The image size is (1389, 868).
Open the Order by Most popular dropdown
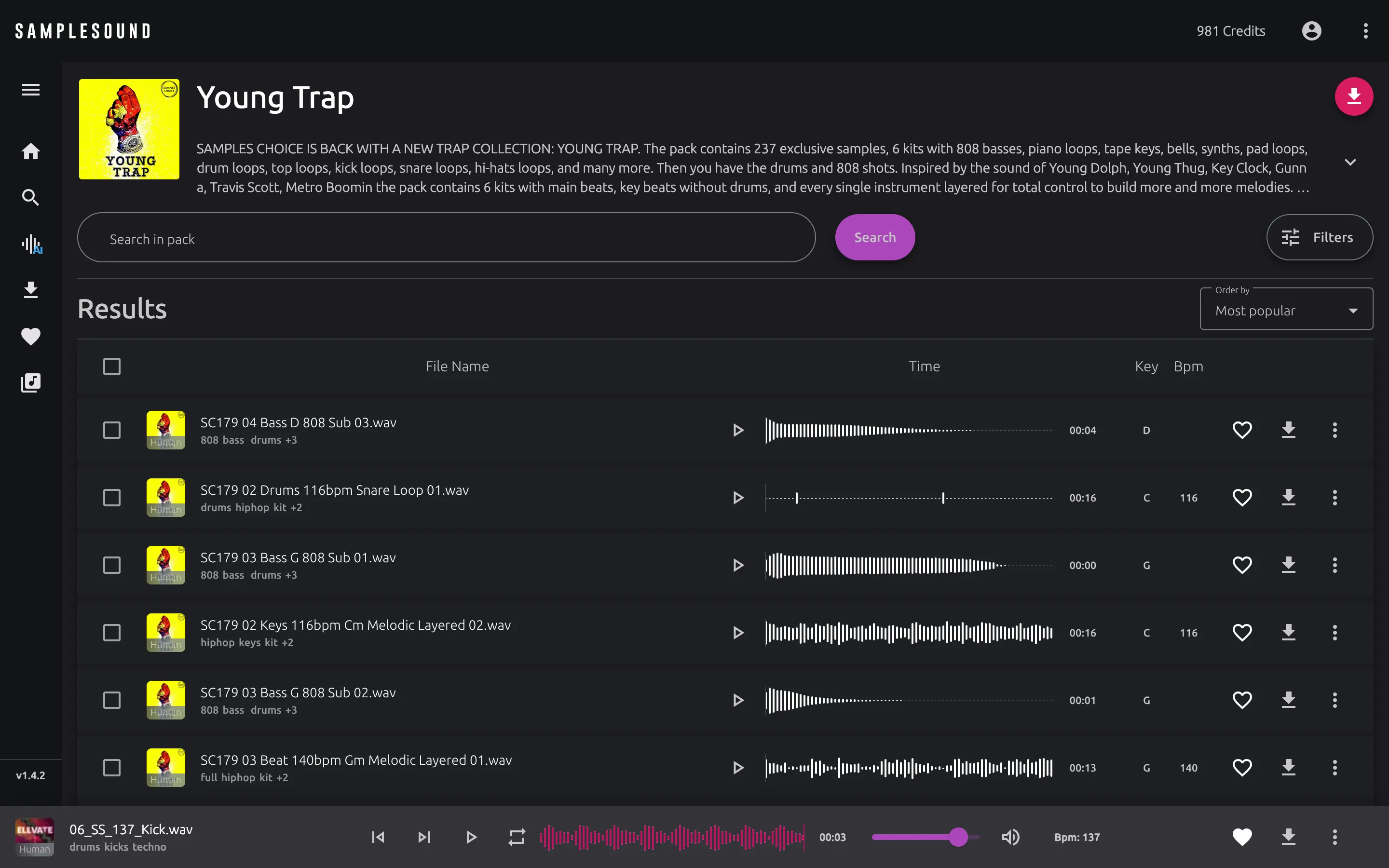1286,310
